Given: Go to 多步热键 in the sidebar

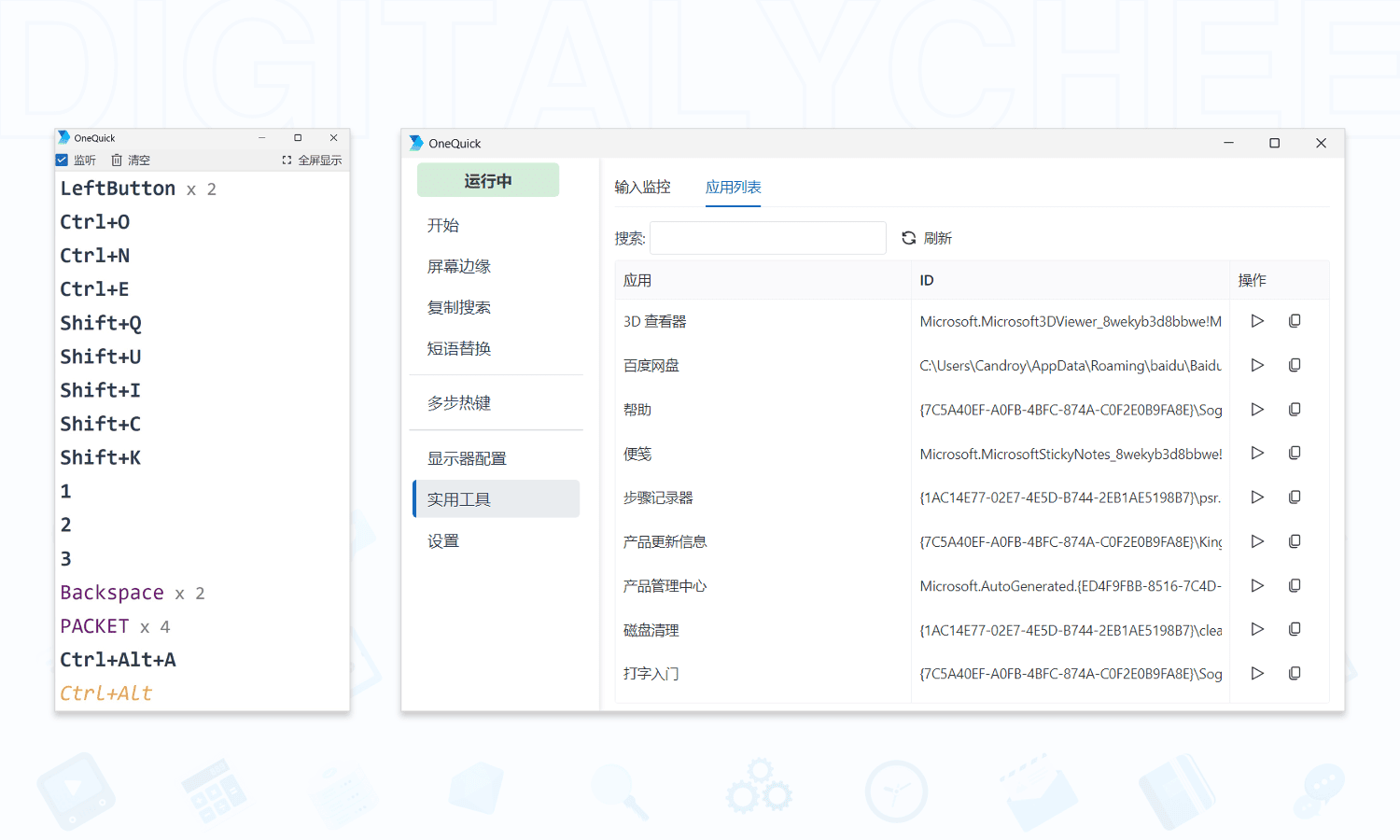Looking at the screenshot, I should pyautogui.click(x=459, y=402).
